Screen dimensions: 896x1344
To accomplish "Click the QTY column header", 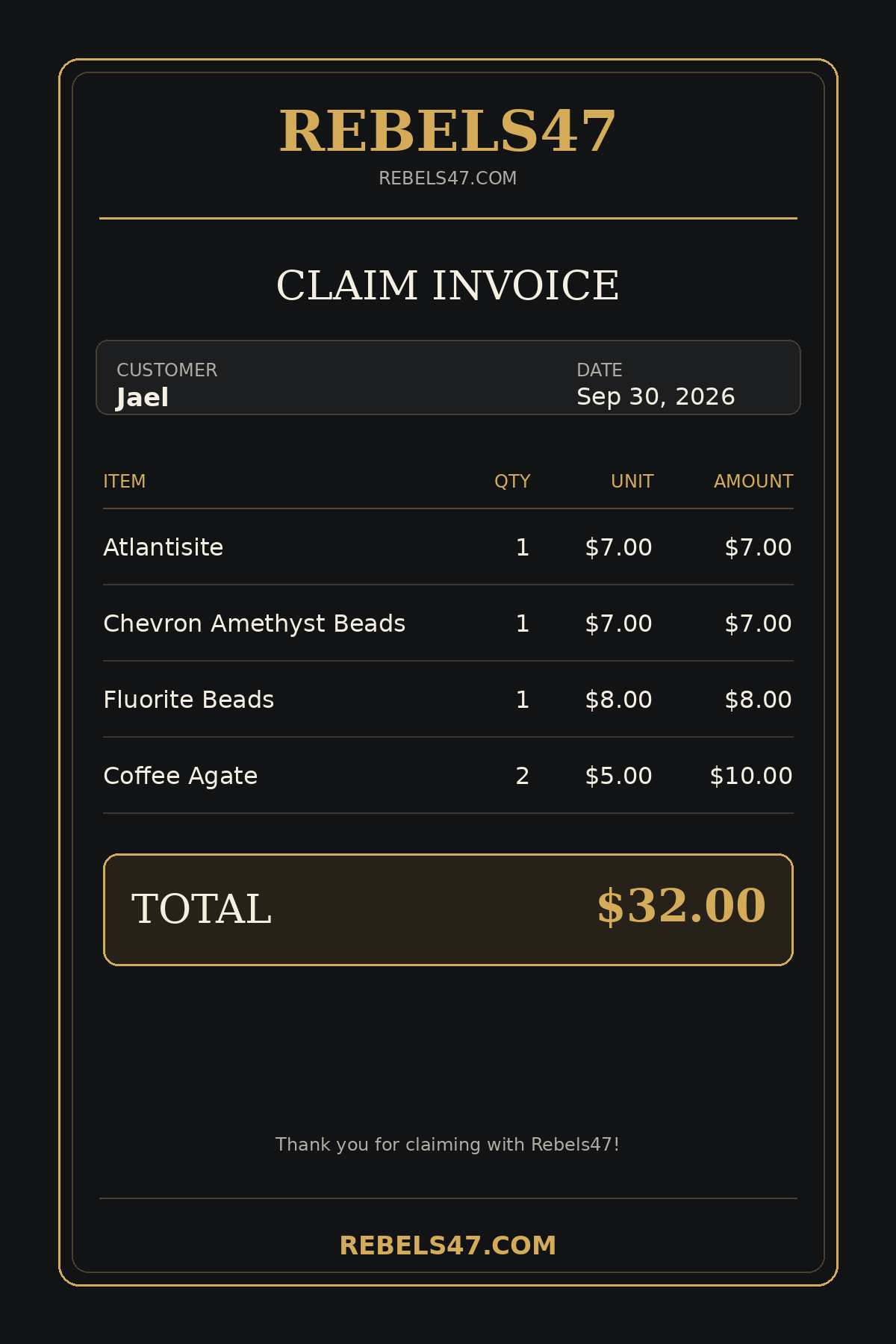I will coord(512,482).
